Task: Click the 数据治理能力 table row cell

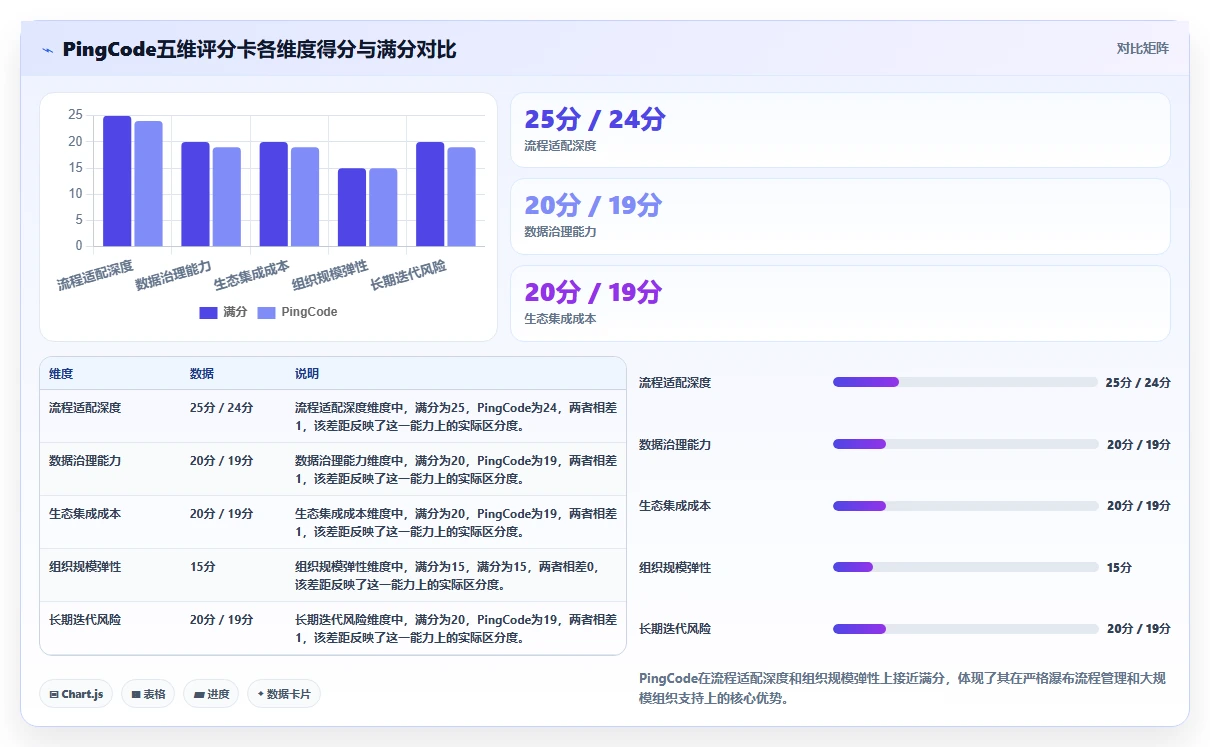Action: [x=85, y=461]
